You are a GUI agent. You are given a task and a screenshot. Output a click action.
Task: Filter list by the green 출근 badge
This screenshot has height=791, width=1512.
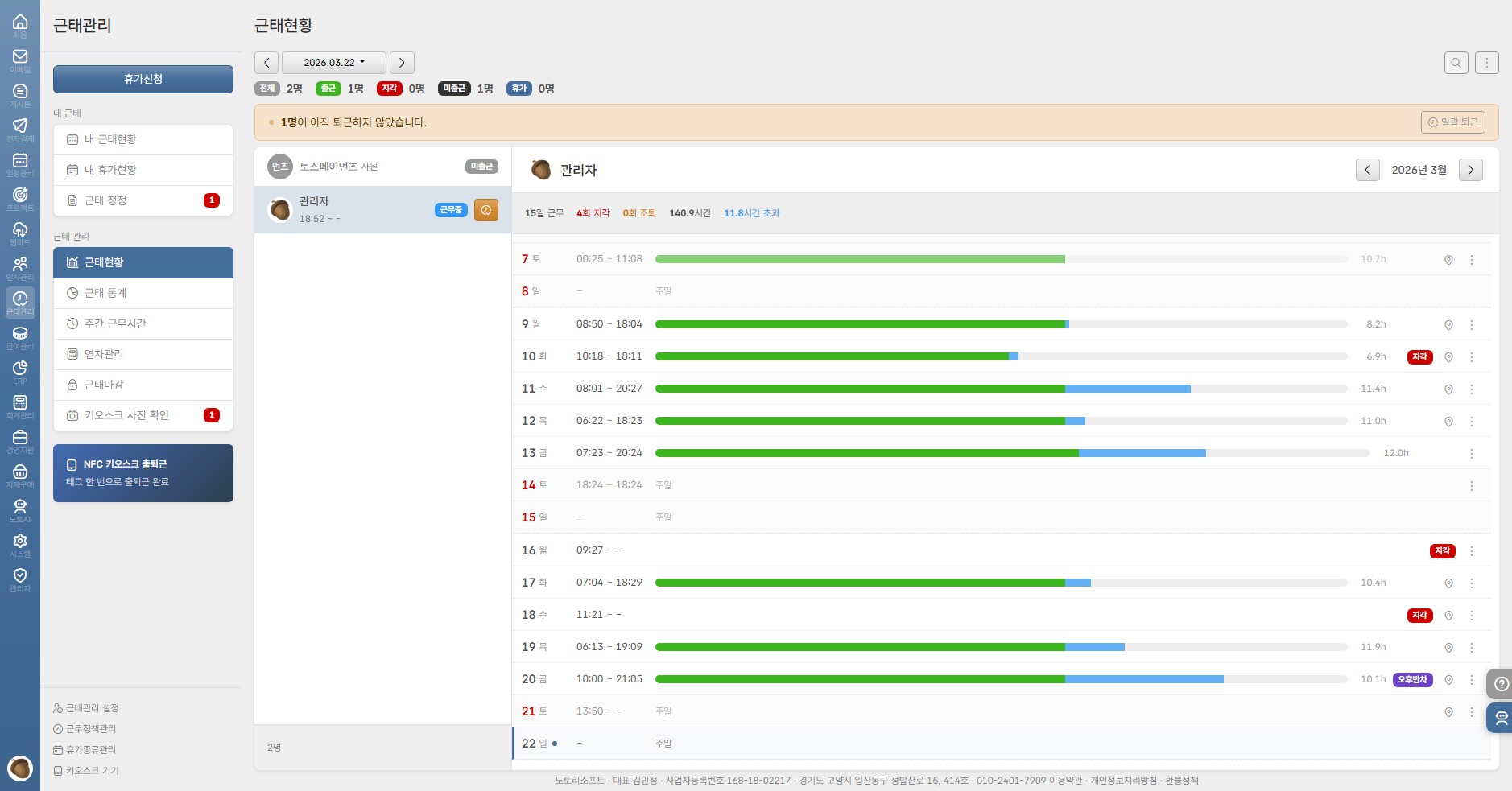pos(328,89)
